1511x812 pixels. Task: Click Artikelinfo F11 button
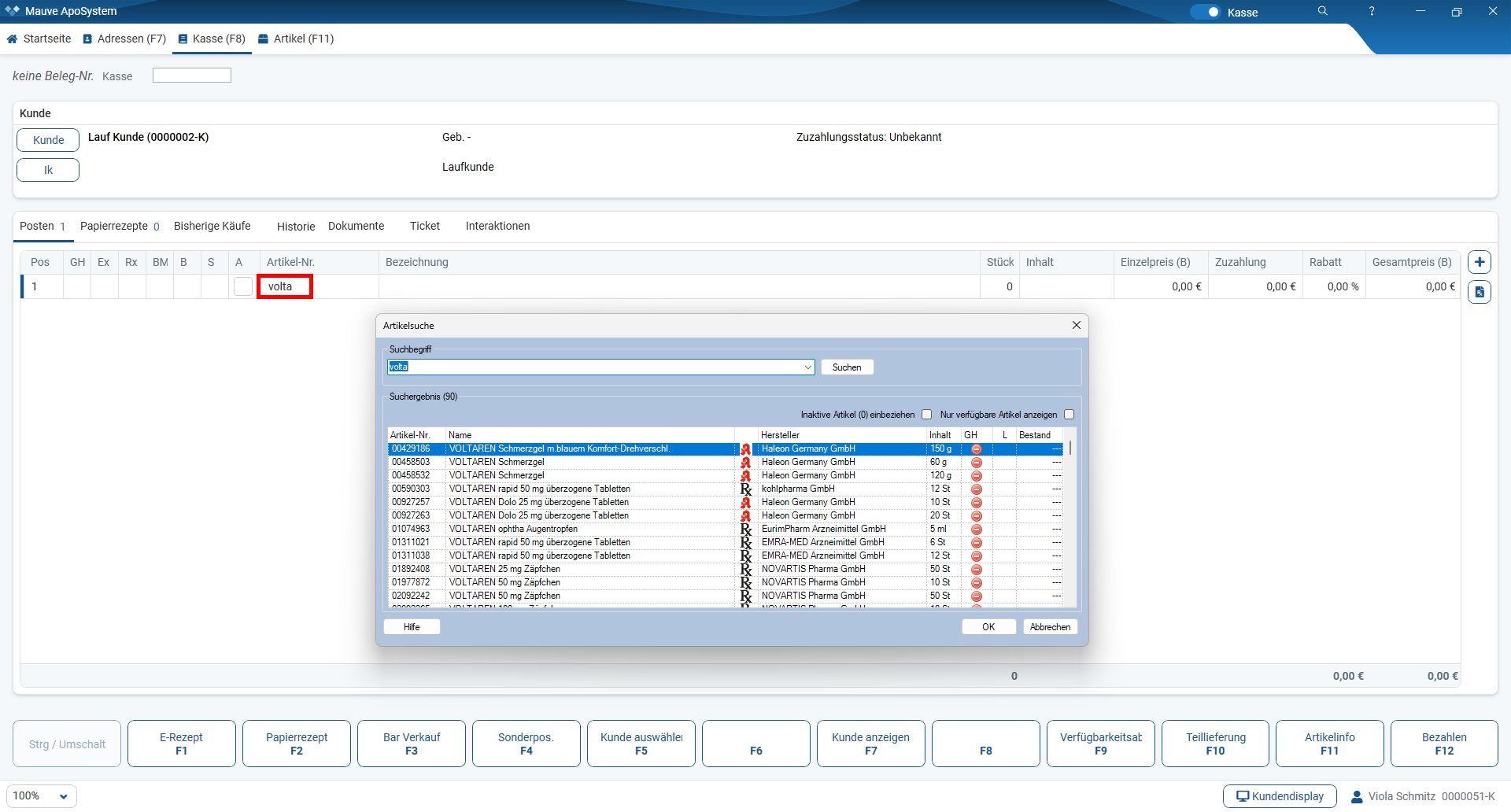(1329, 744)
